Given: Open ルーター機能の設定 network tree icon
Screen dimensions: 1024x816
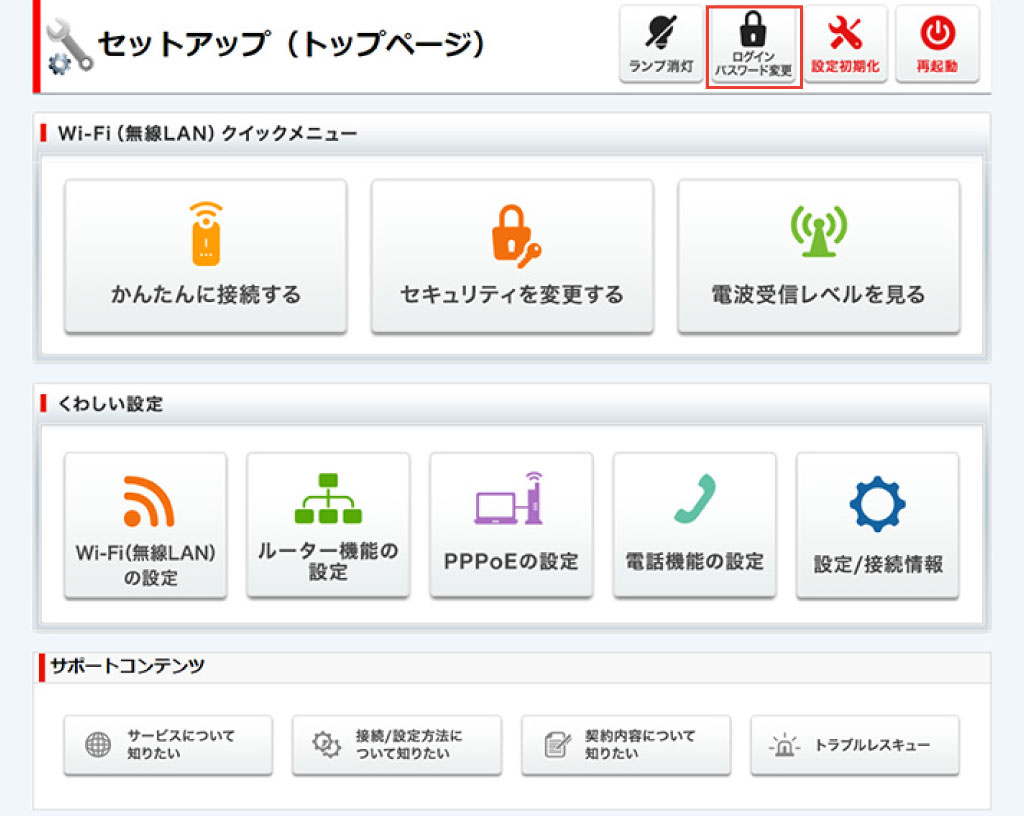Looking at the screenshot, I should [x=328, y=498].
